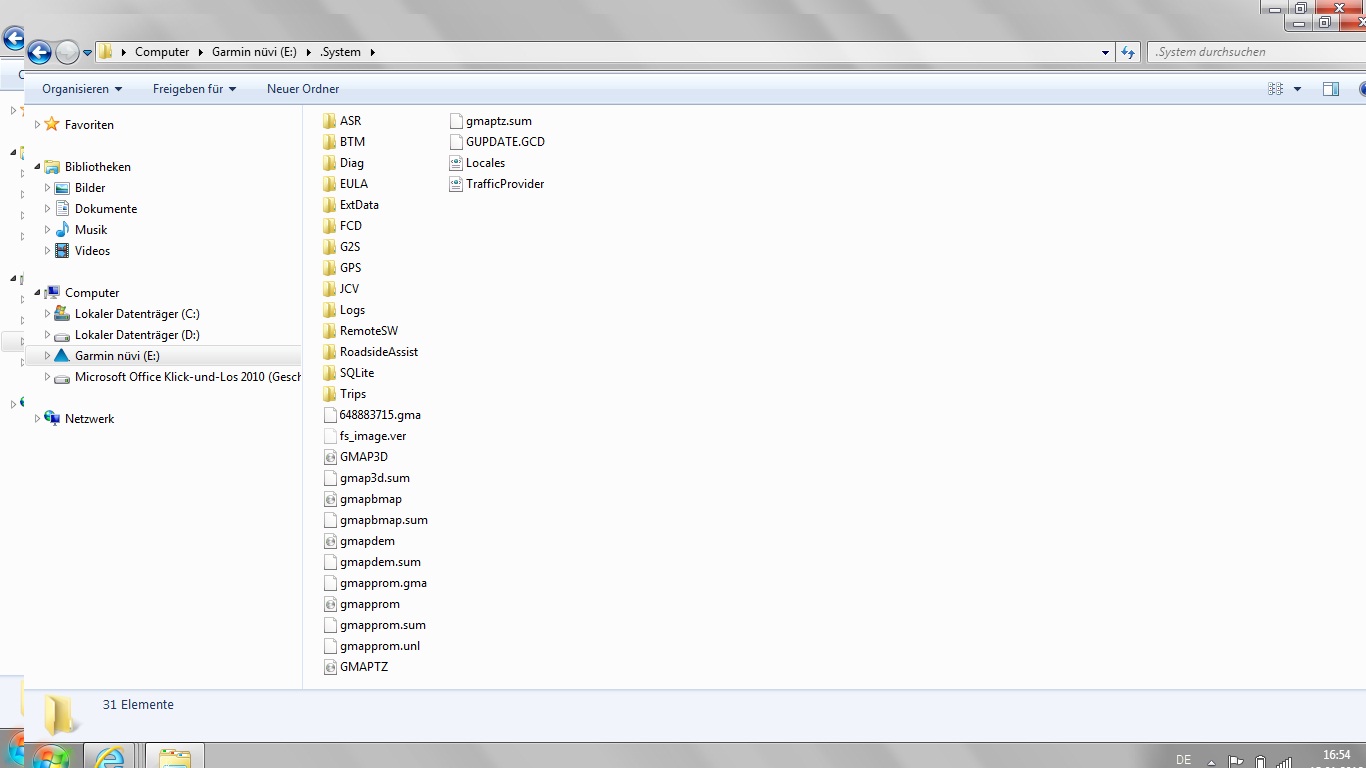Click the change view icon
Screen dimensions: 1366x768
(x=1275, y=89)
